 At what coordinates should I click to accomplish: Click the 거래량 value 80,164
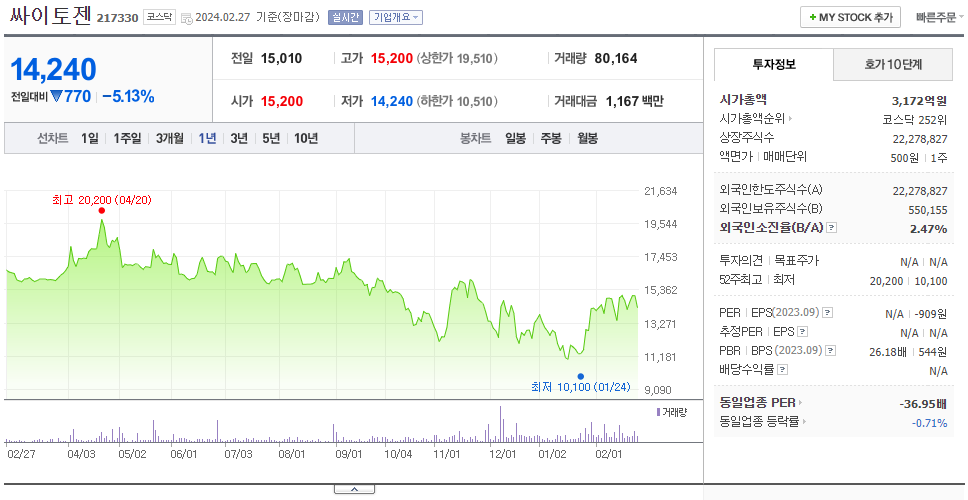coord(616,59)
